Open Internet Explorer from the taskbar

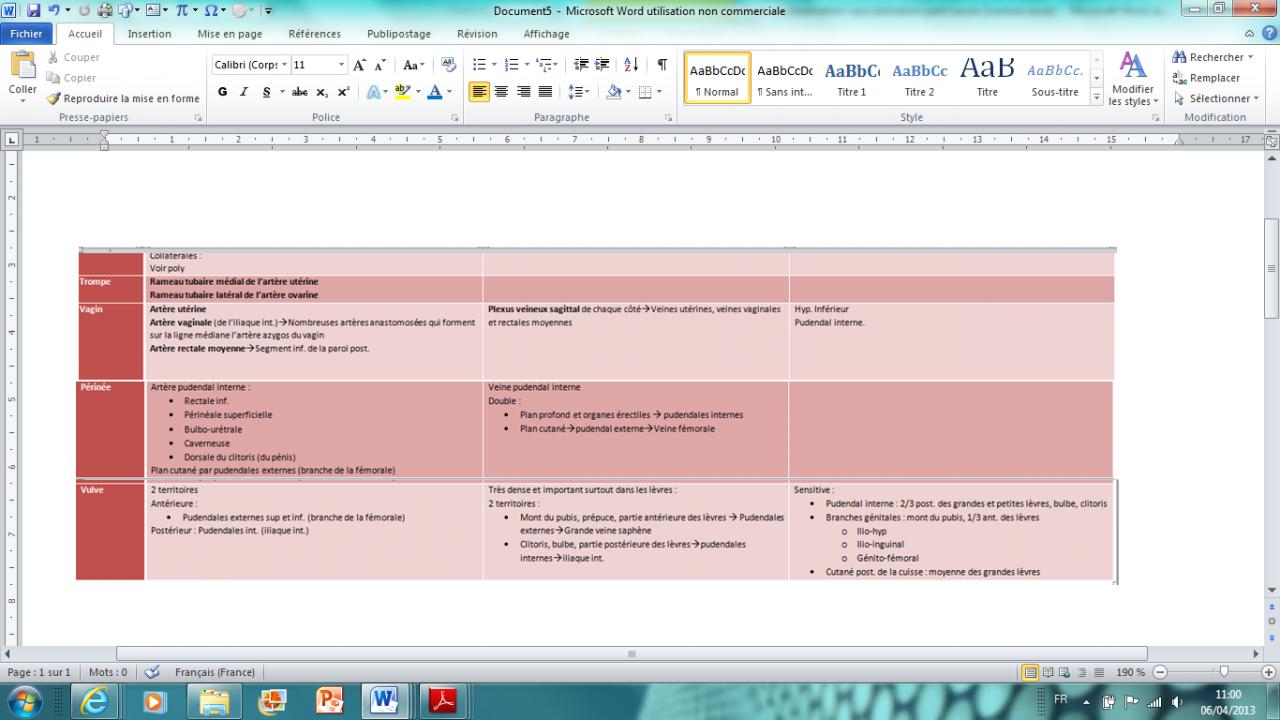(x=96, y=701)
